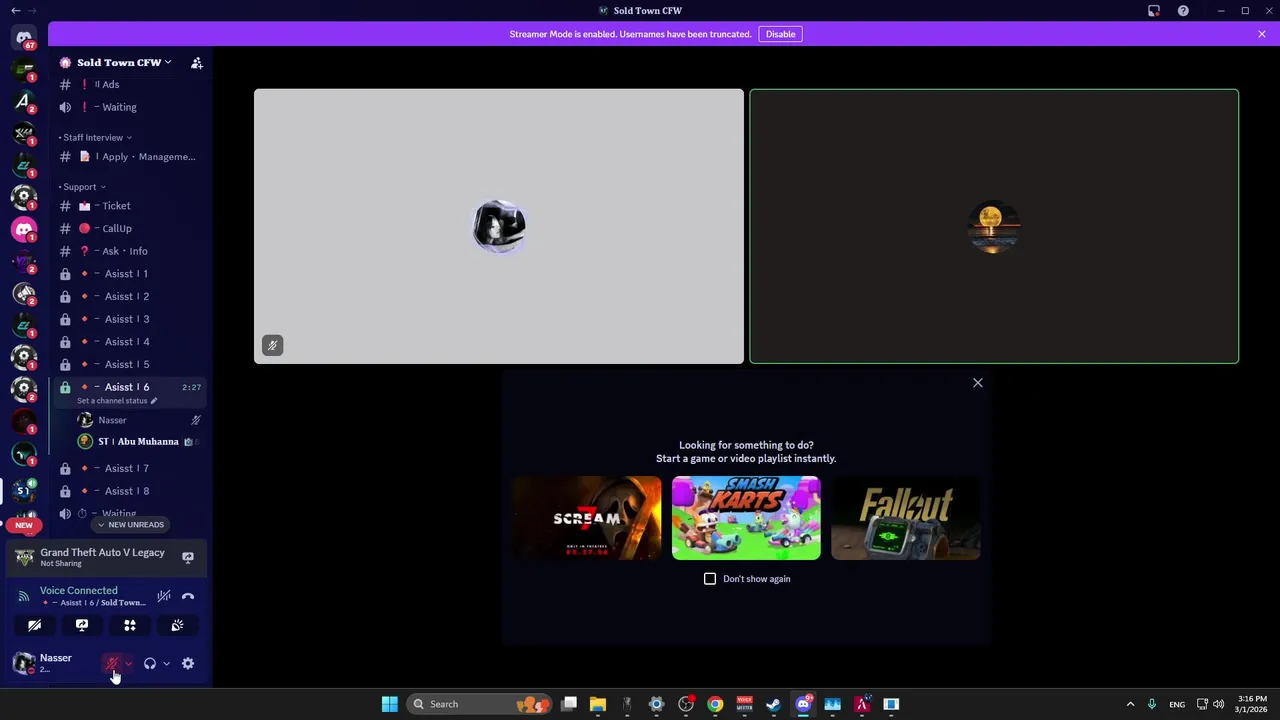Image resolution: width=1280 pixels, height=720 pixels.
Task: Select participant ST Abu Muhanna
Action: coord(140,442)
